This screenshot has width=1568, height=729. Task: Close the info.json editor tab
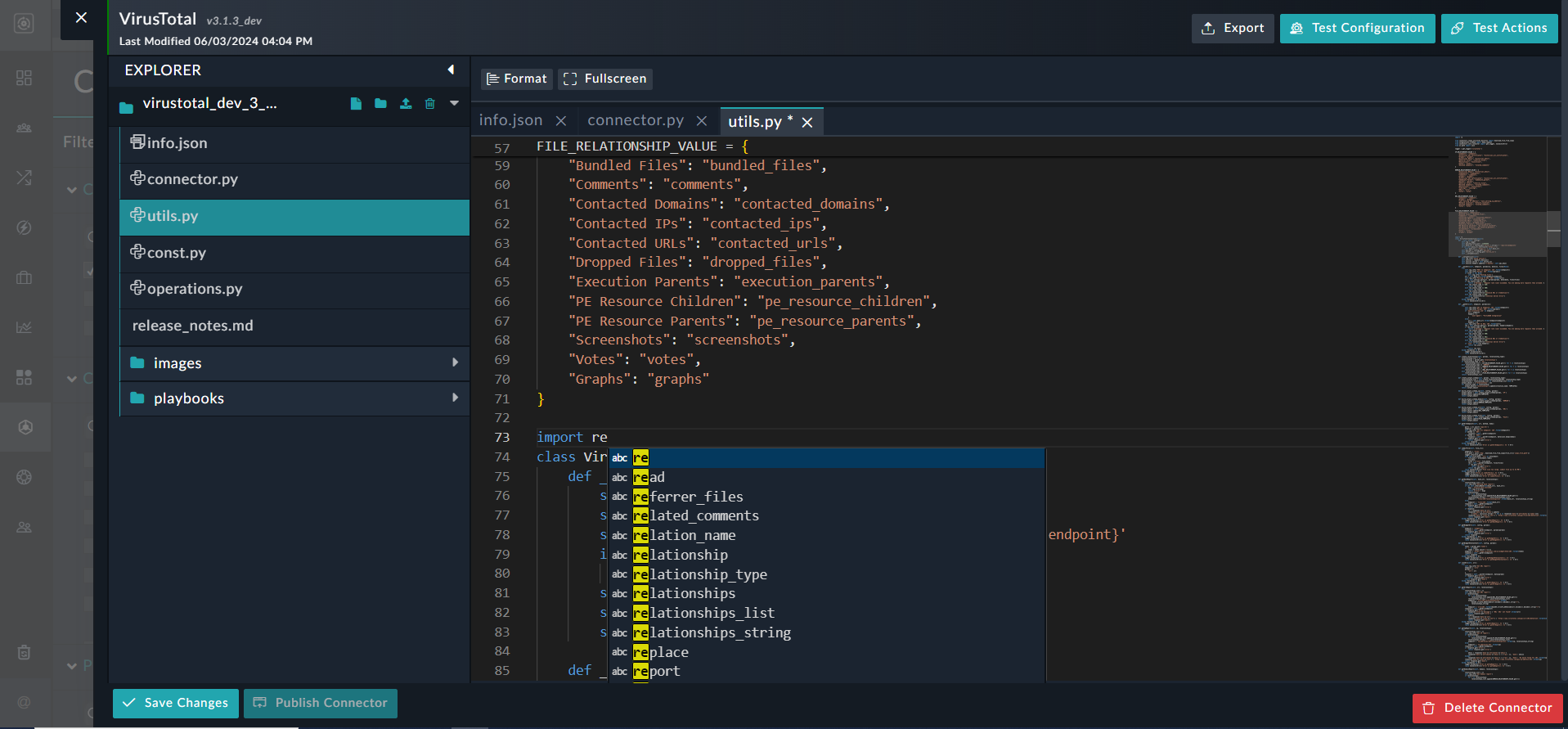(x=561, y=121)
